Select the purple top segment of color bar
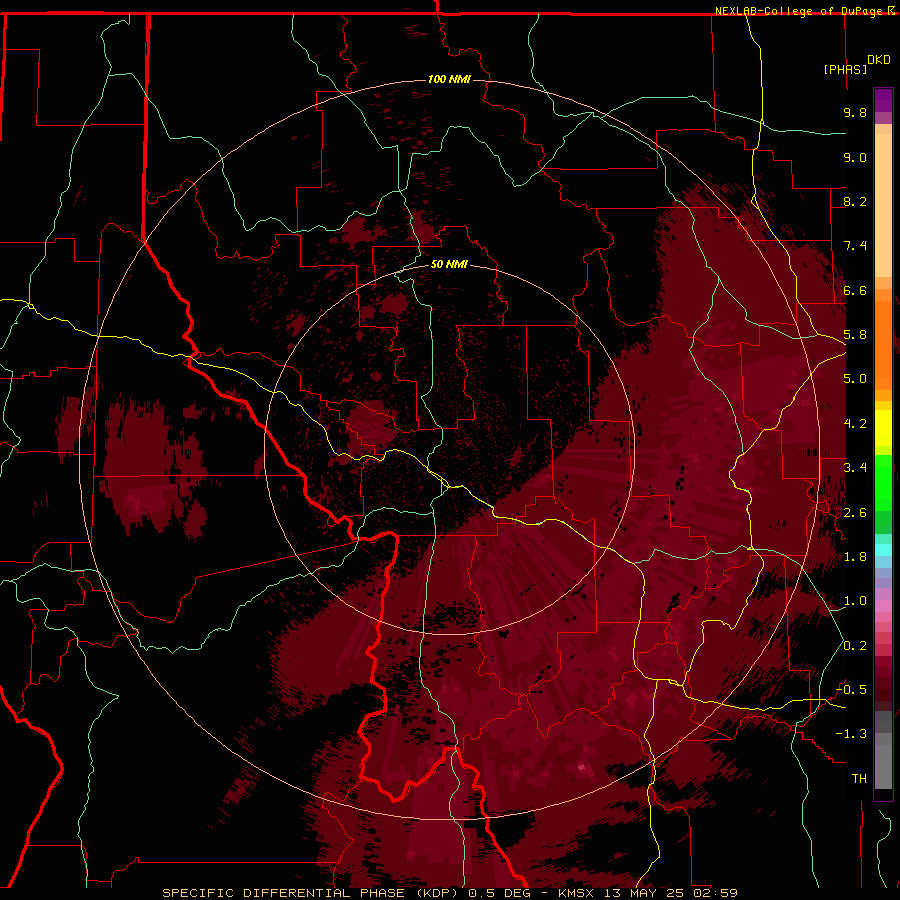 click(883, 100)
